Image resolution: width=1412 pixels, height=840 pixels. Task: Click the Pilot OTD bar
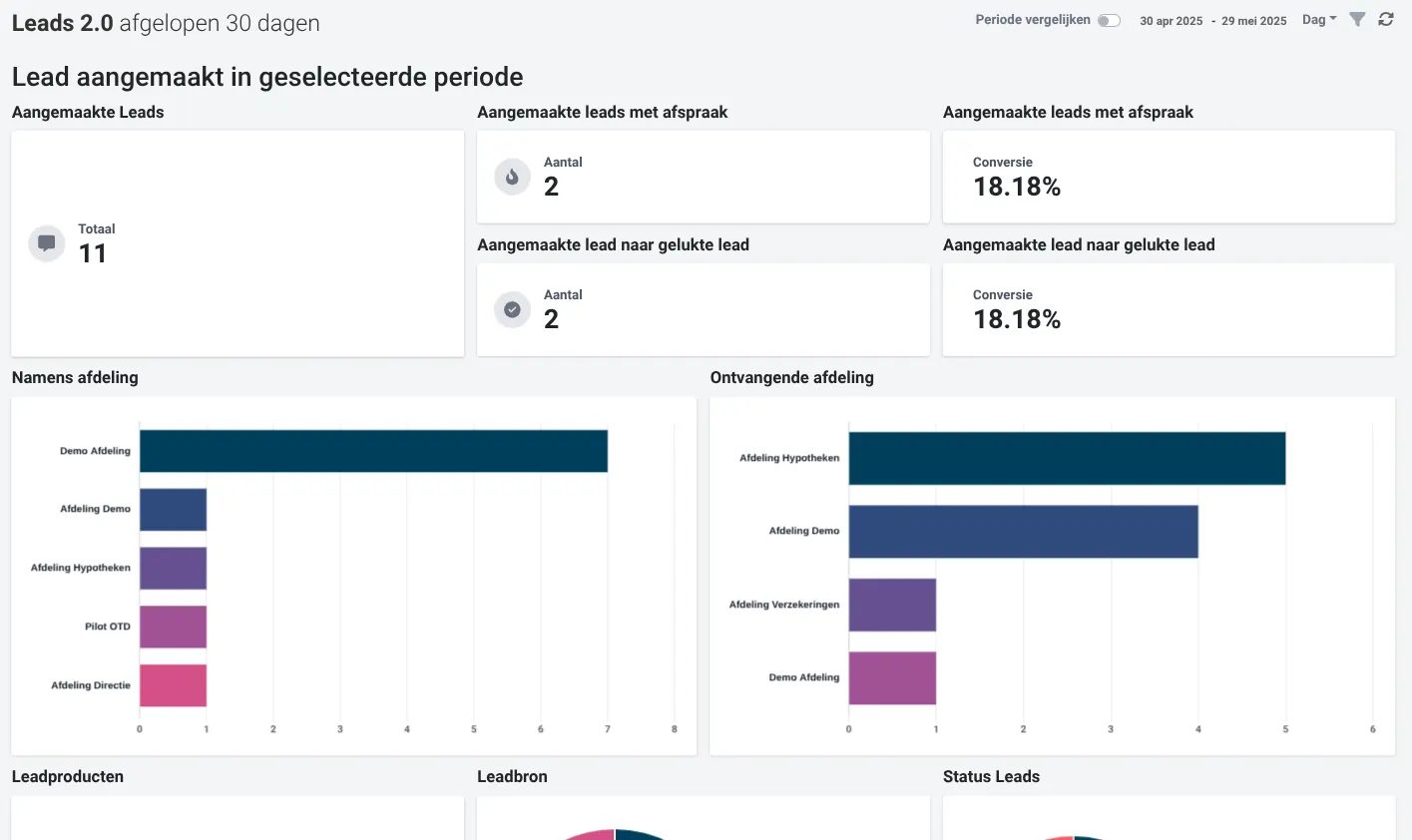pyautogui.click(x=173, y=627)
